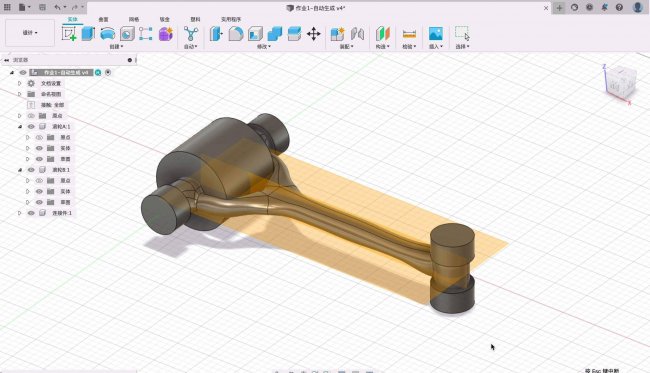
Task: Toggle visibility of 实体 folder under 滚轮A:1
Action: tap(39, 148)
